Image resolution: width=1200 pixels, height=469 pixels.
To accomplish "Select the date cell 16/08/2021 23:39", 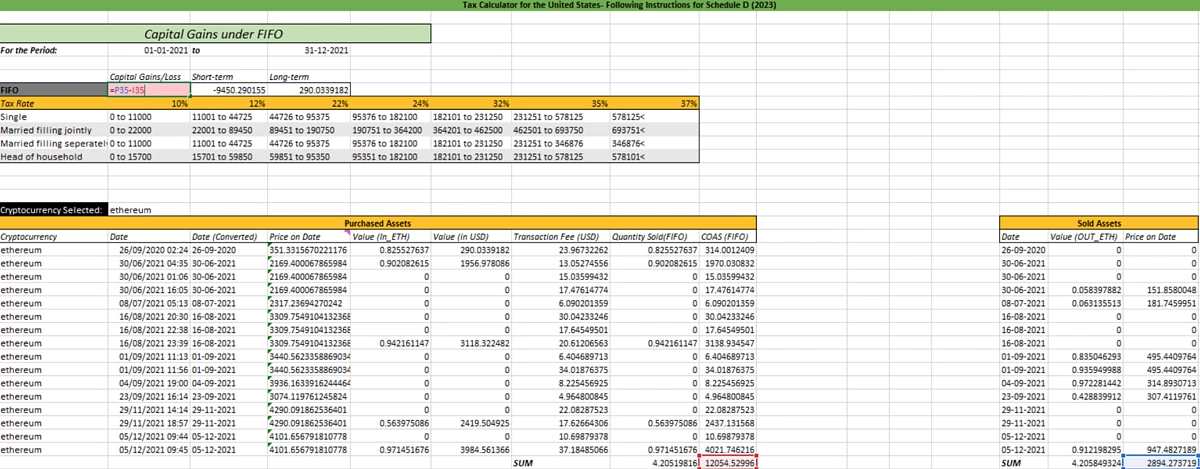I will (x=147, y=342).
